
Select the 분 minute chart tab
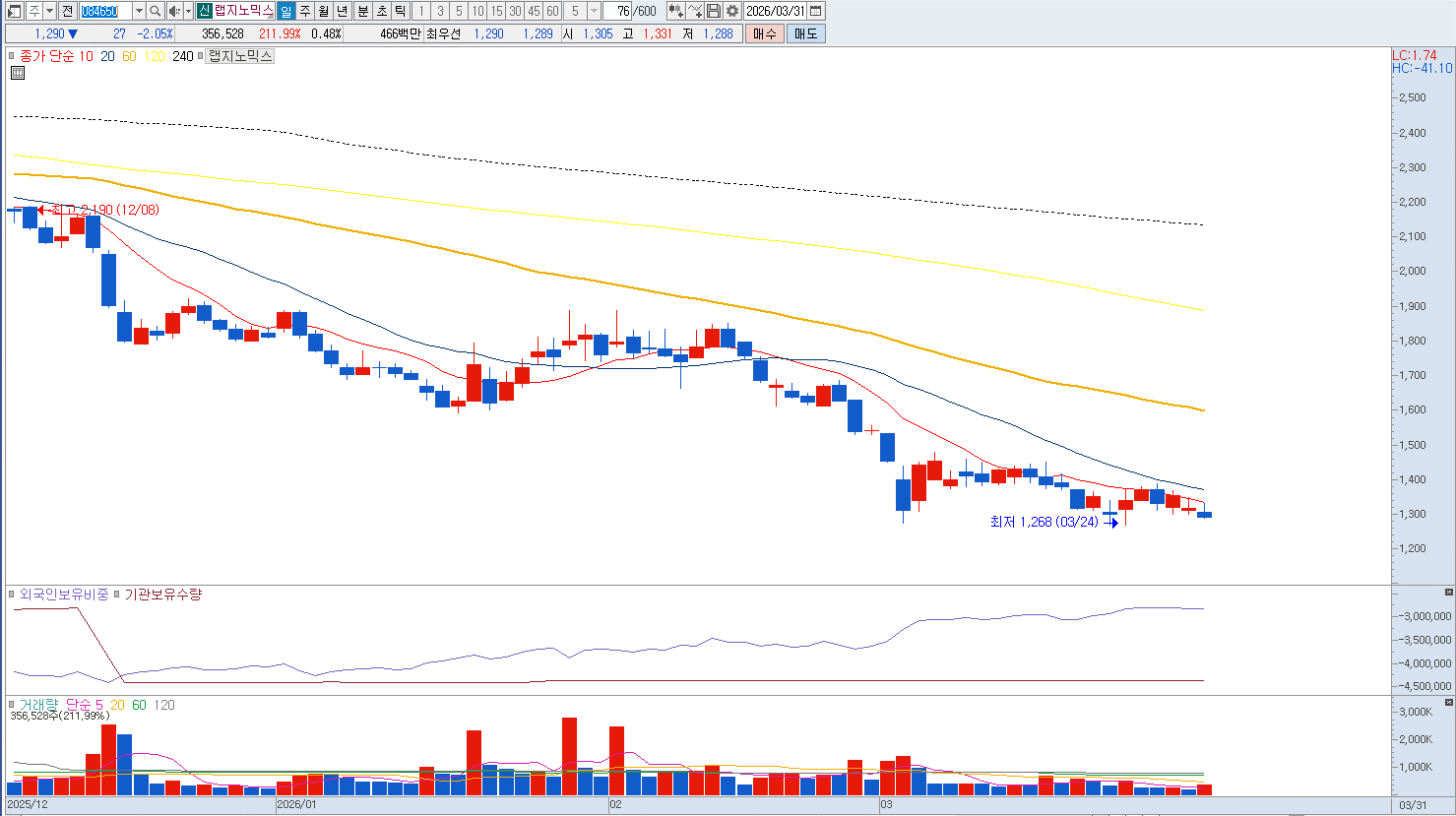[362, 11]
